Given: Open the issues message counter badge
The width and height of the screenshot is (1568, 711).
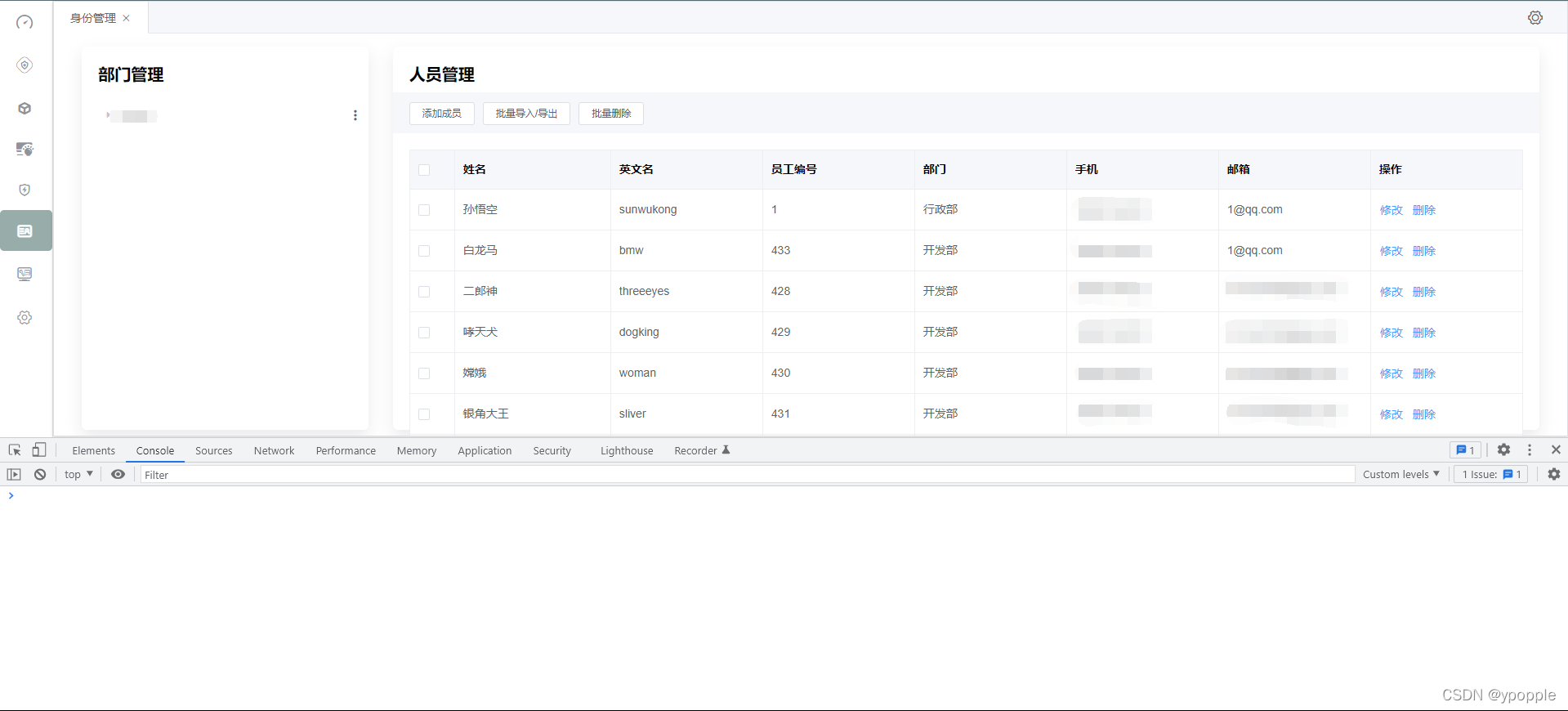Looking at the screenshot, I should tap(1465, 450).
